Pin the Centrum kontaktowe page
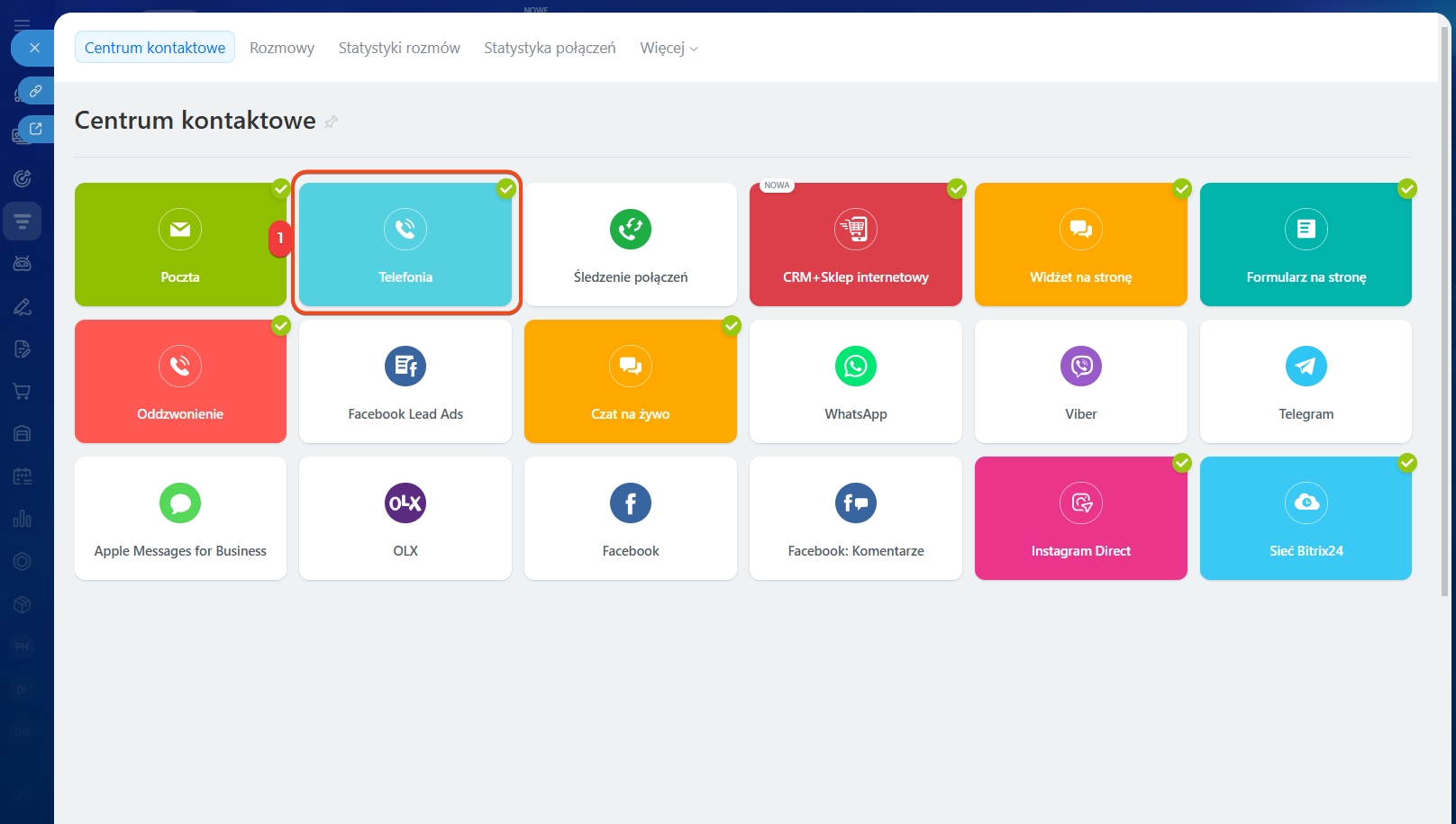Image resolution: width=1456 pixels, height=824 pixels. [332, 122]
